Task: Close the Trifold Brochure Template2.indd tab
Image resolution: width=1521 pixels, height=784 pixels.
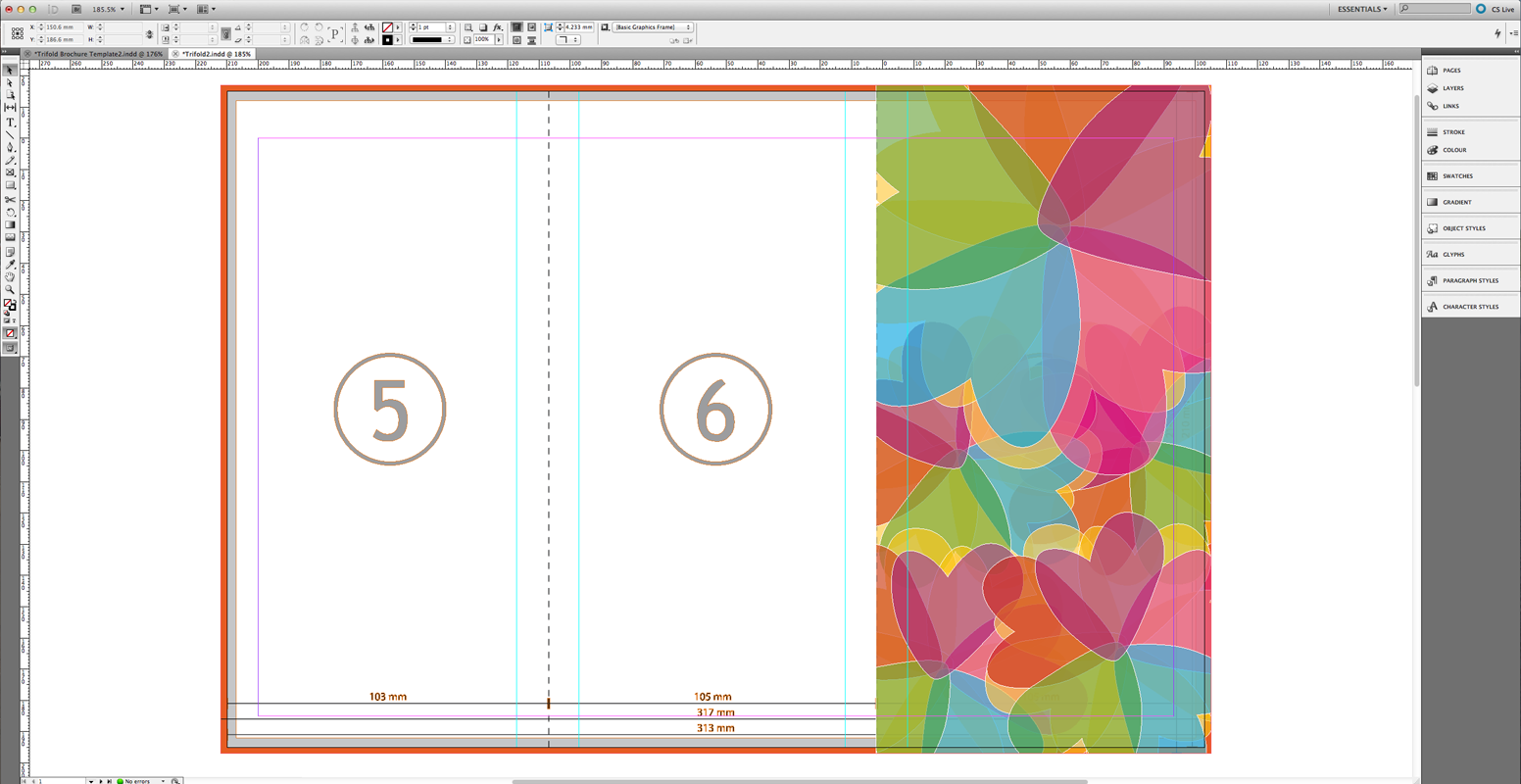Action: (27, 54)
